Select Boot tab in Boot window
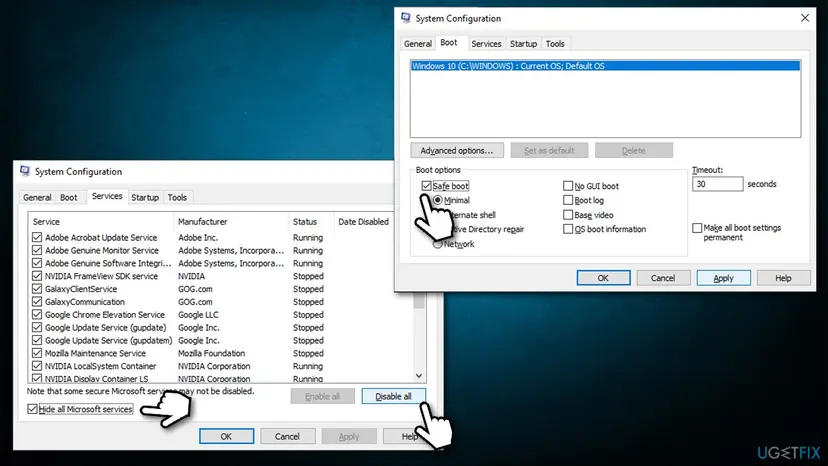Viewport: 828px width, 466px height. 449,43
